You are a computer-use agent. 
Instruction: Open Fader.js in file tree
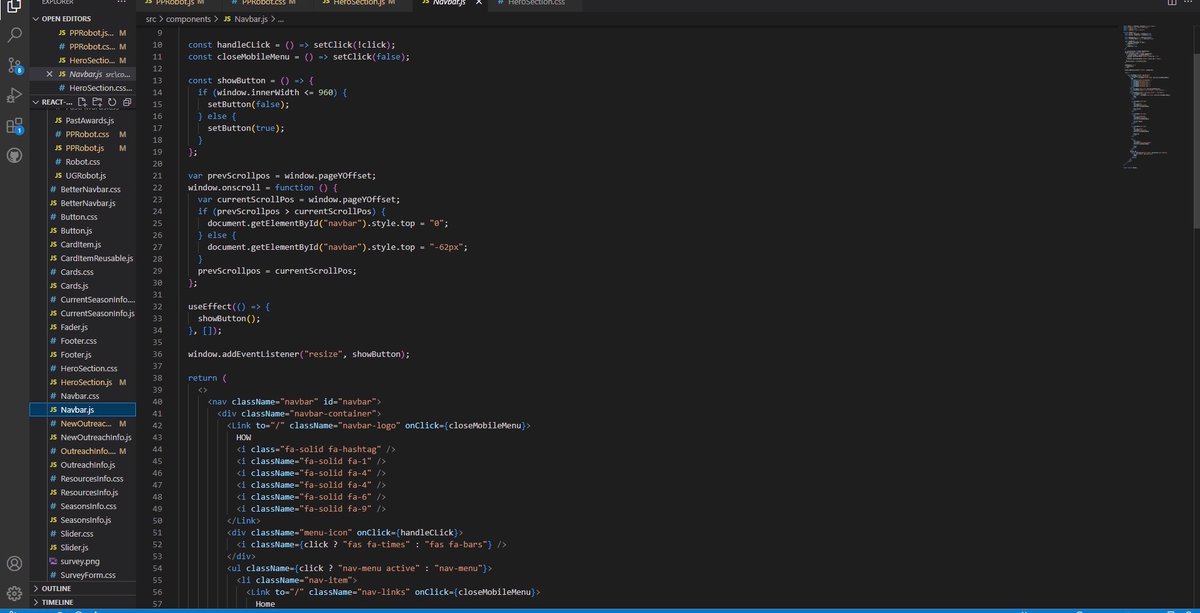tap(83, 327)
